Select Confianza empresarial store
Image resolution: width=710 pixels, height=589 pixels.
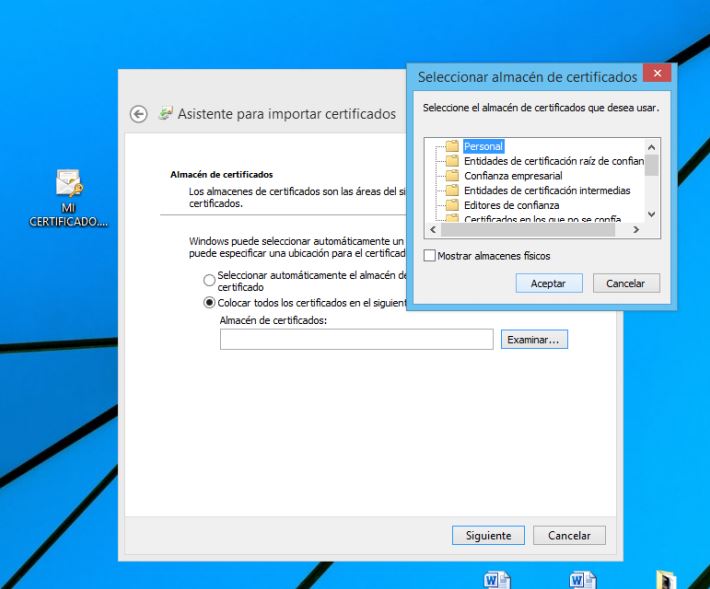click(x=513, y=176)
